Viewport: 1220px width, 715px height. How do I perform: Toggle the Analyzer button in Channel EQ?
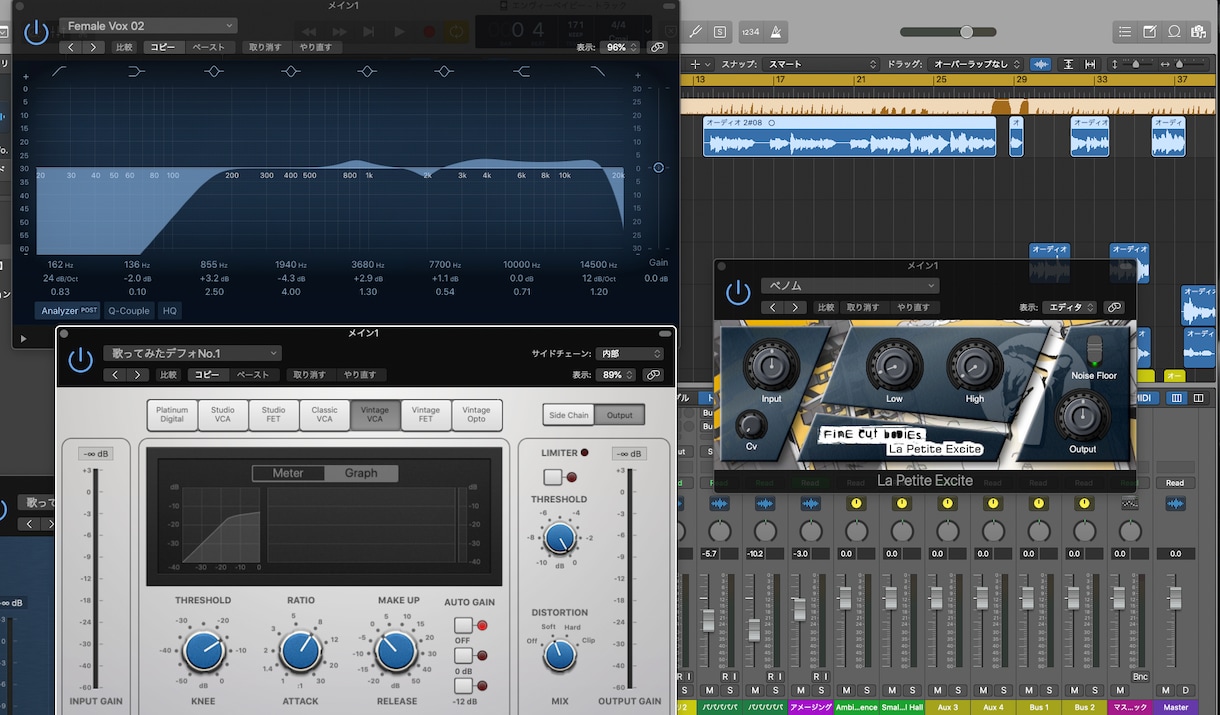pos(68,311)
